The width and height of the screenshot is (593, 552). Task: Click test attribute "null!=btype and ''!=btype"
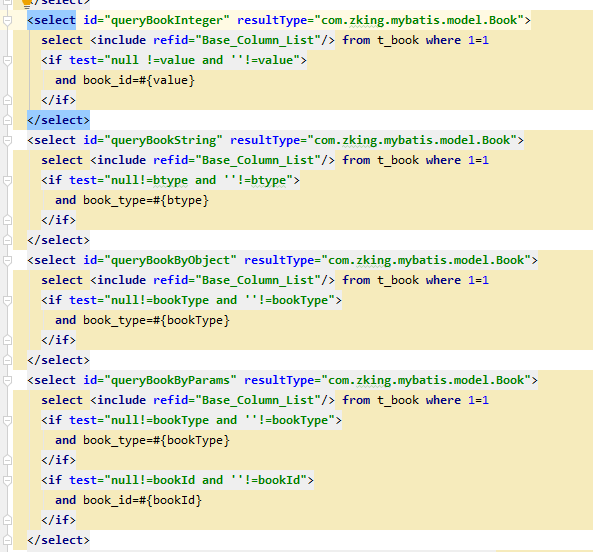pyautogui.click(x=199, y=180)
